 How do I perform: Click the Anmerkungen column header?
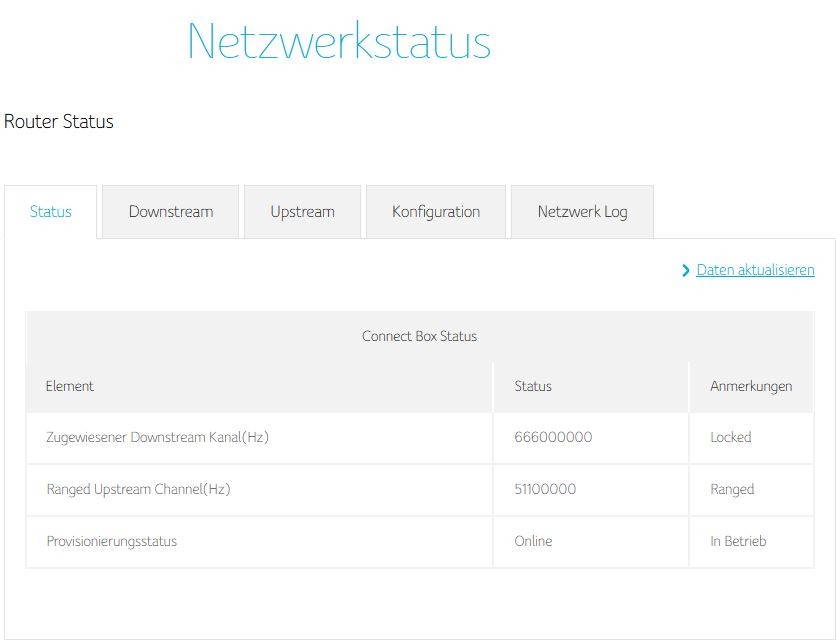(x=751, y=386)
